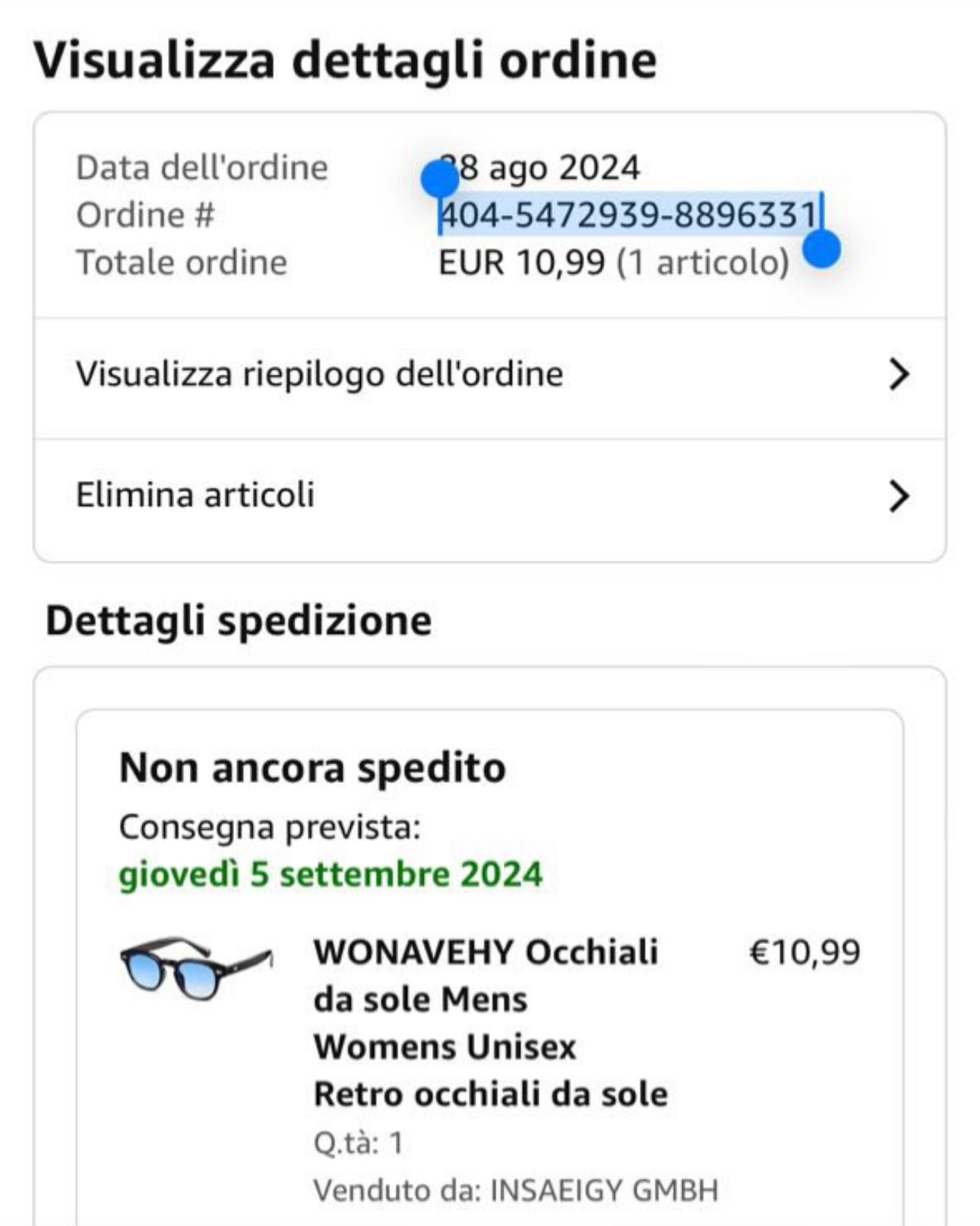Click the Non ancora spedito status heading
The image size is (980, 1226).
click(x=312, y=768)
